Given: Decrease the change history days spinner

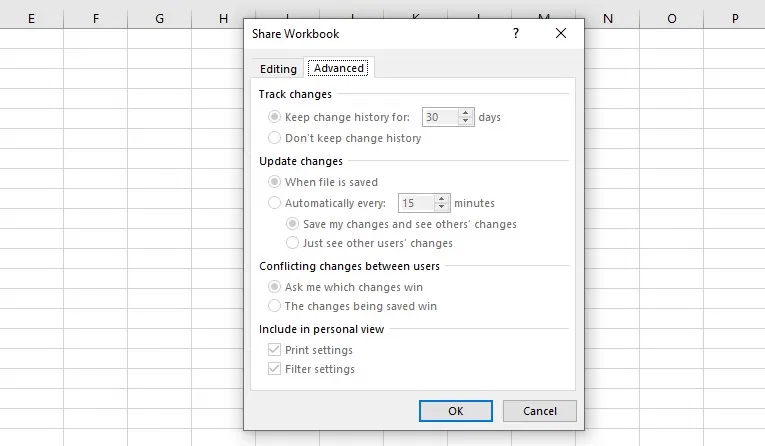Looking at the screenshot, I should click(465, 121).
